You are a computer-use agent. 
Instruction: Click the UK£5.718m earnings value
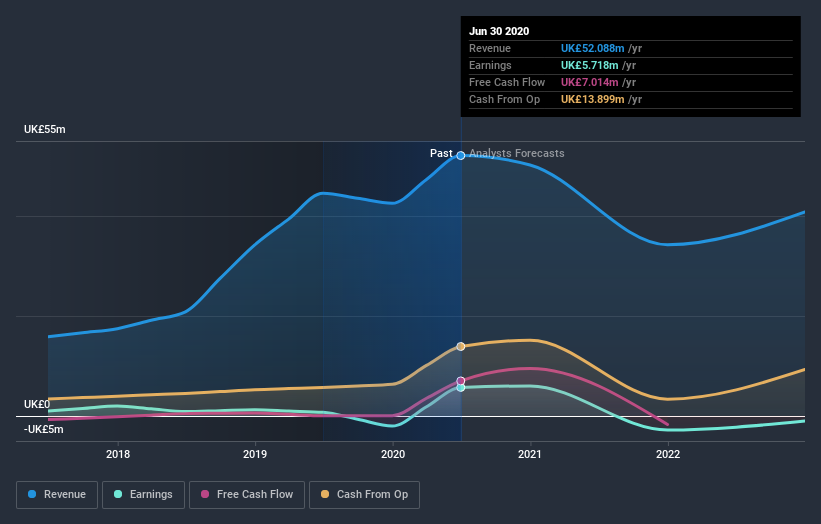tap(590, 65)
